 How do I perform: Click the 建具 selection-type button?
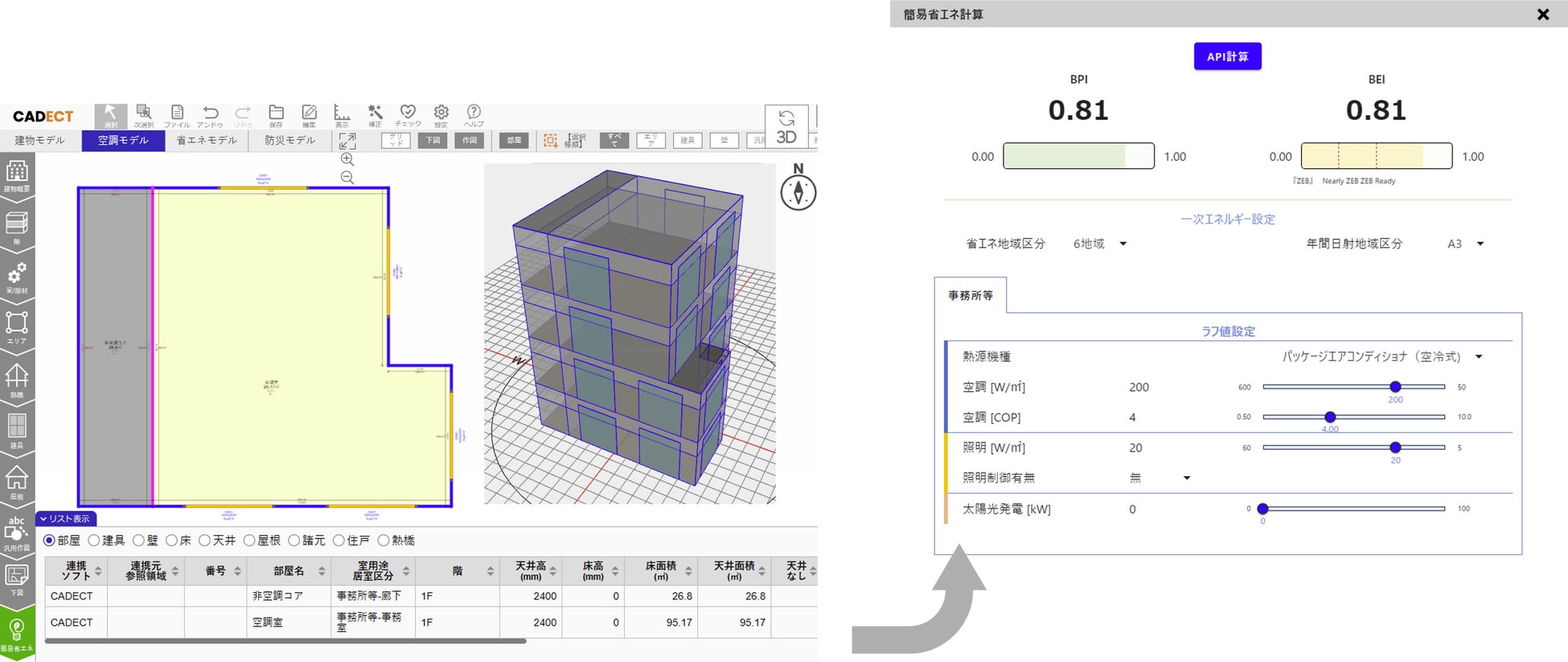pos(688,141)
